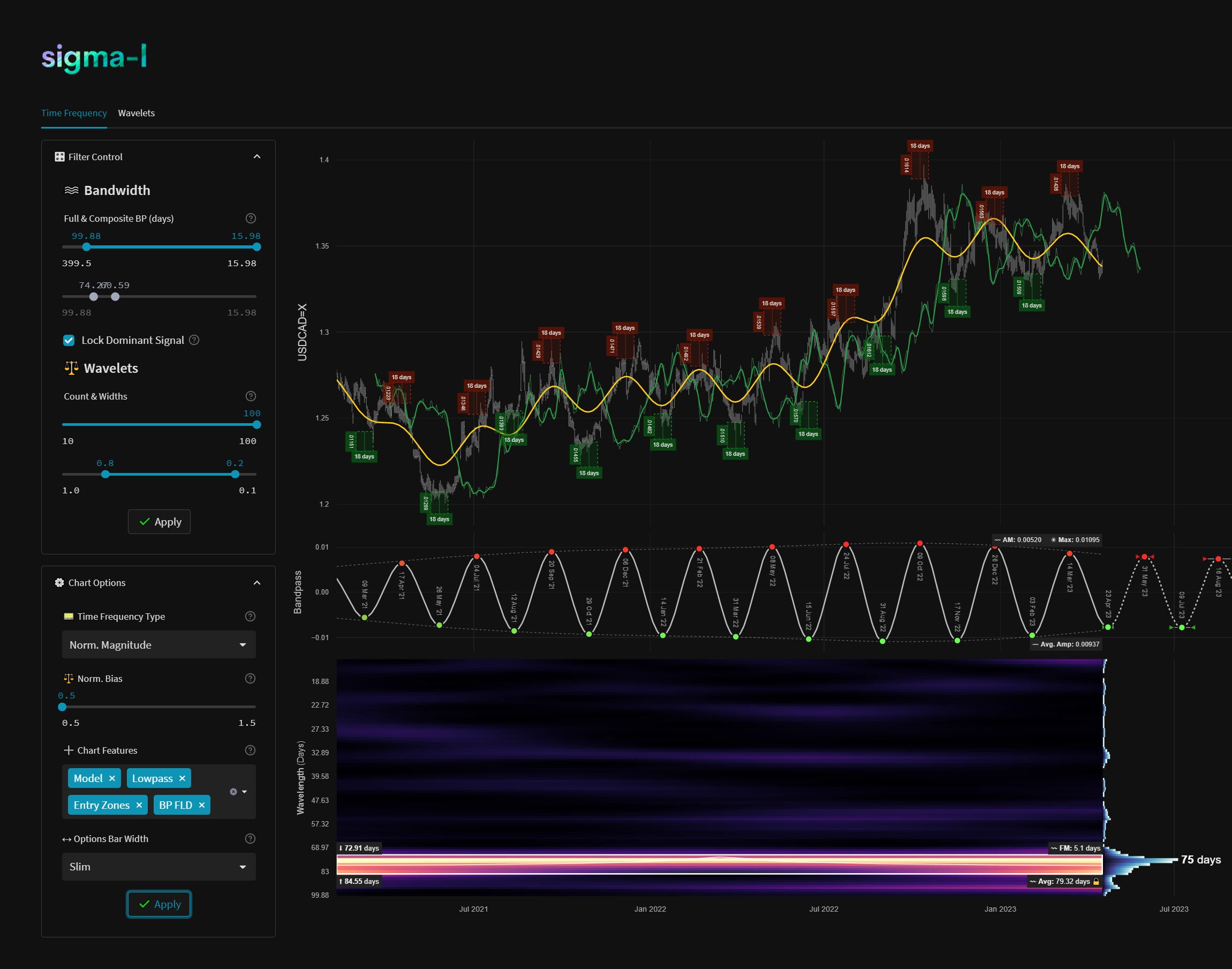Click the 72.91 days band label
This screenshot has width=1232, height=969.
click(x=359, y=848)
